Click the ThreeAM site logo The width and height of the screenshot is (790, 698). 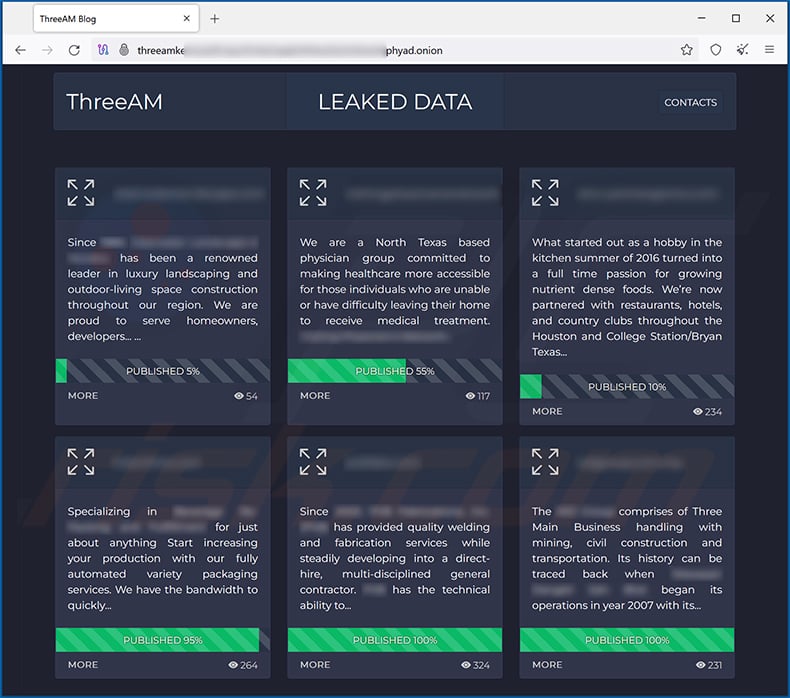point(114,102)
